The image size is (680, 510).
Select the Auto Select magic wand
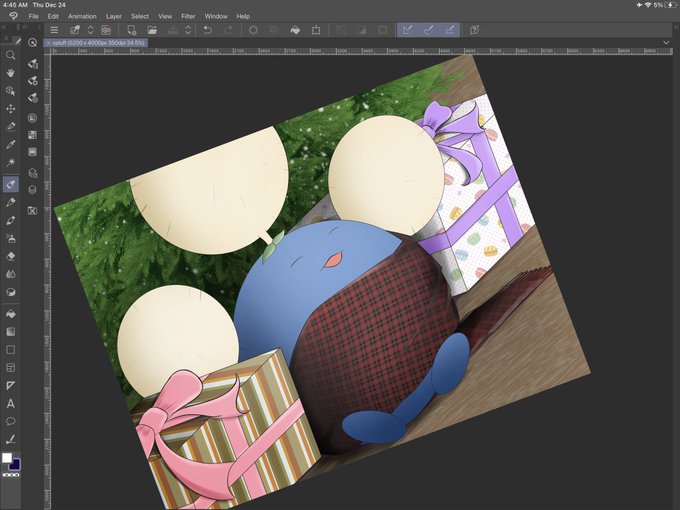click(x=11, y=162)
